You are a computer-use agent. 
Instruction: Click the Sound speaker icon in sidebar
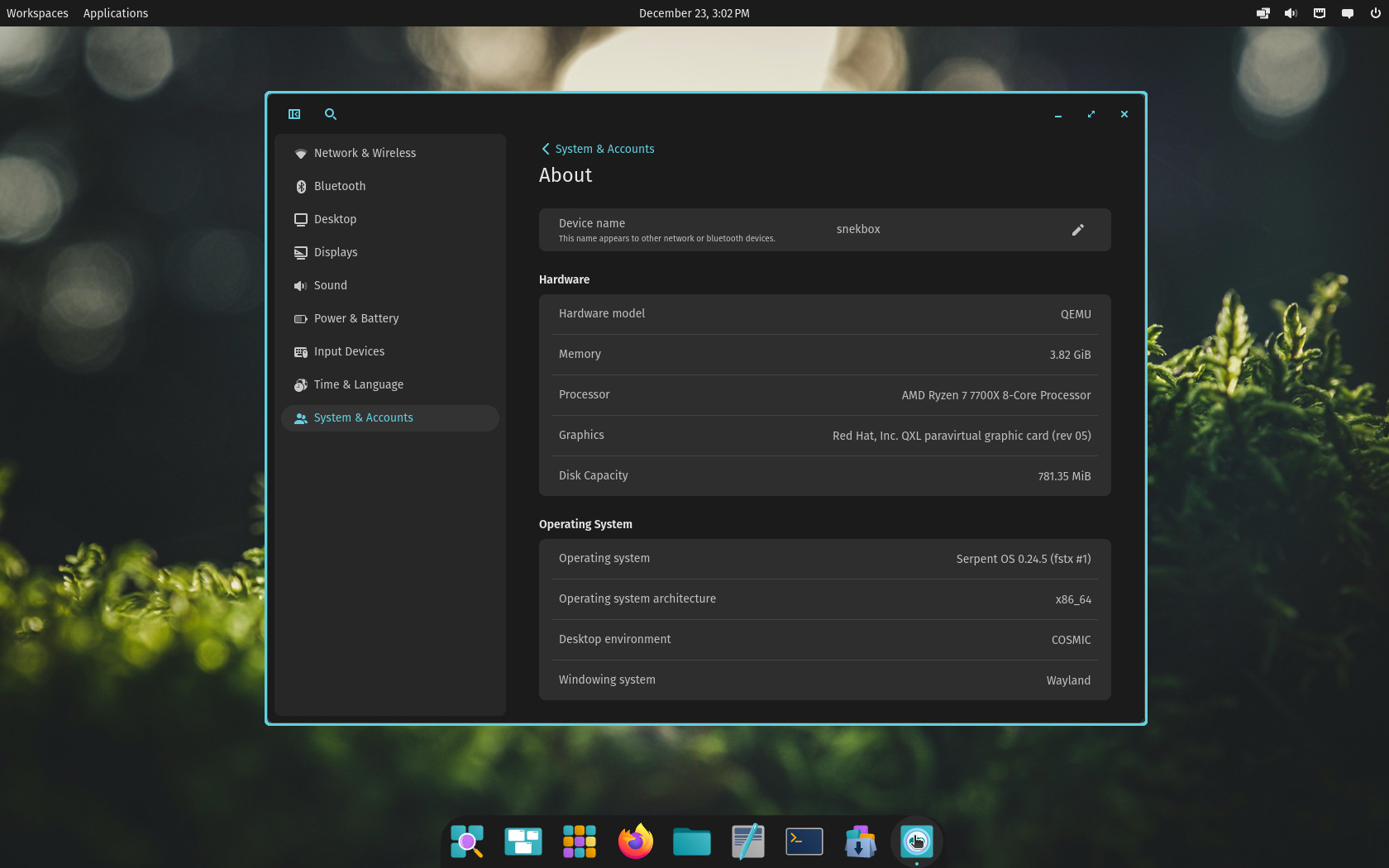tap(301, 286)
